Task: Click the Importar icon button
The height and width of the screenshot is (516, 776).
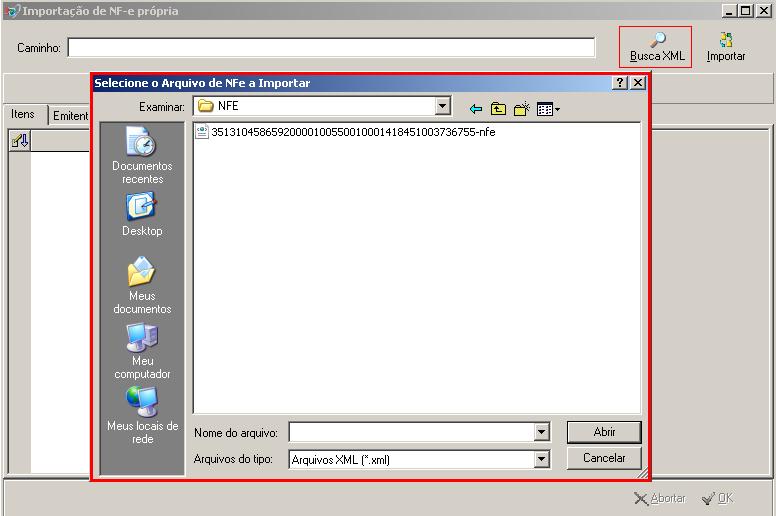Action: (725, 47)
